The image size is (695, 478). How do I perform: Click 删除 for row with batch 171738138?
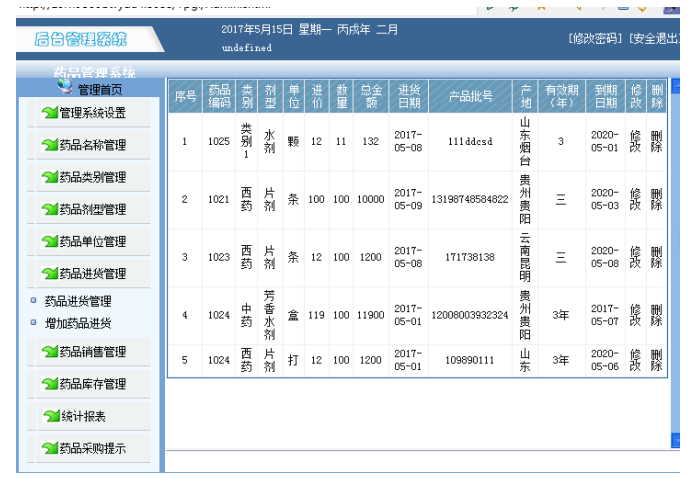click(656, 257)
